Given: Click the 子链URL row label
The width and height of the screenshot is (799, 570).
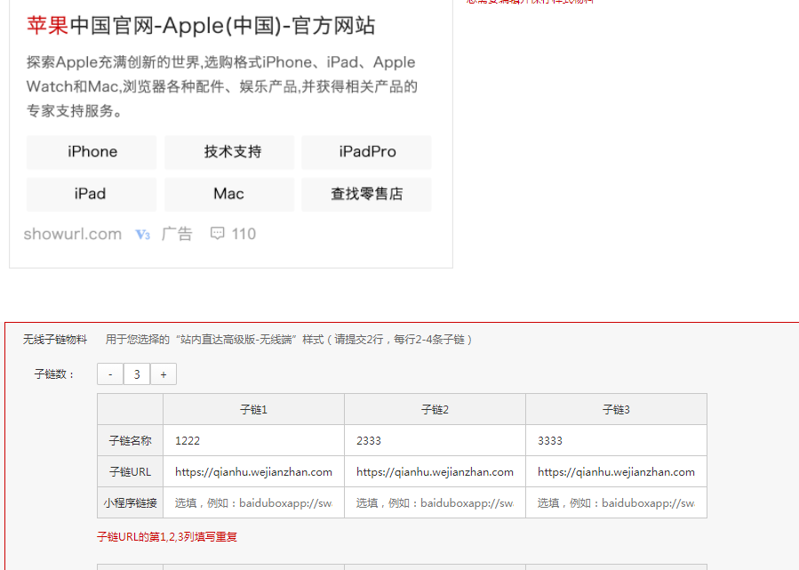Looking at the screenshot, I should click(x=130, y=472).
